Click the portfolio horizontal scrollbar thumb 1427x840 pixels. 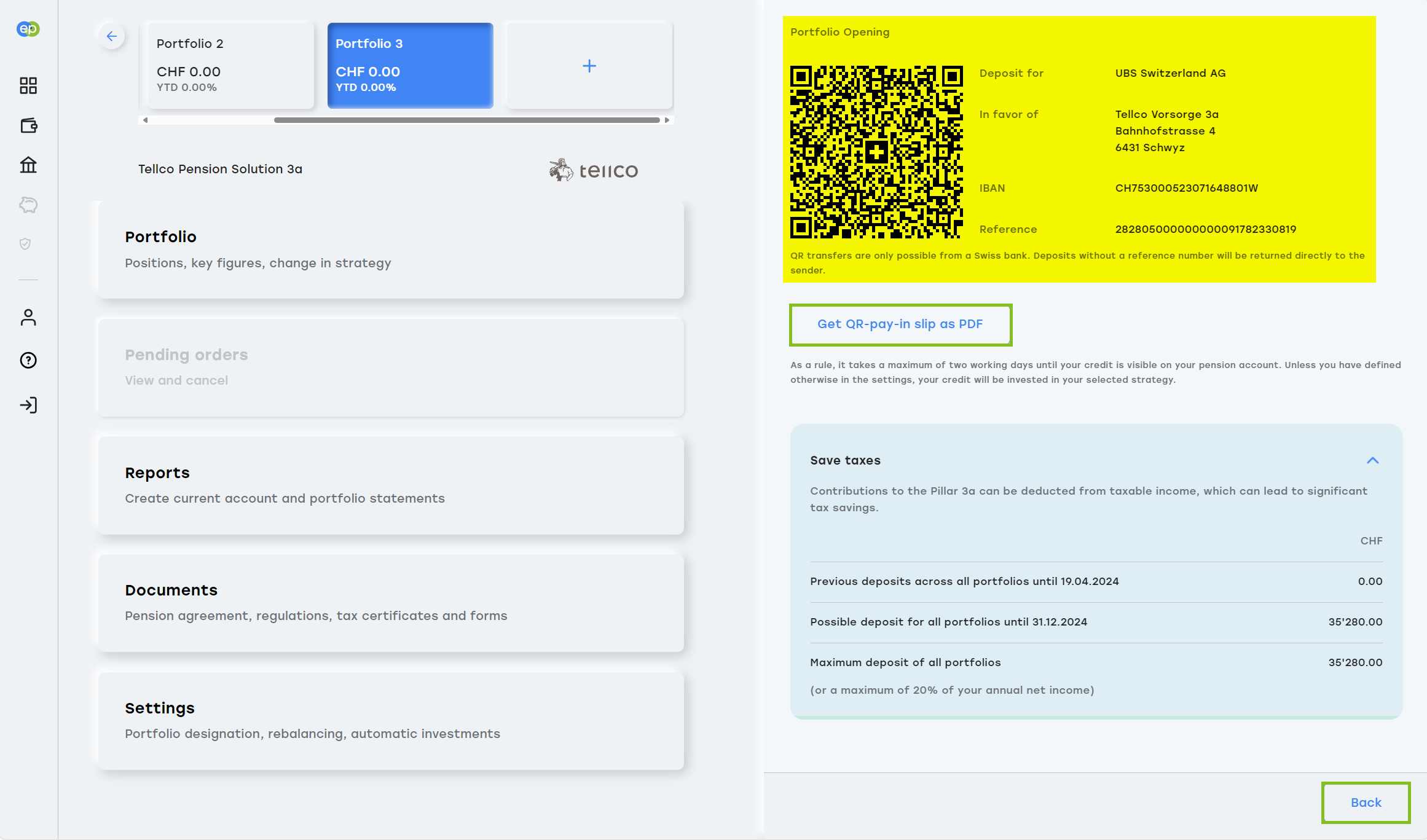click(466, 120)
